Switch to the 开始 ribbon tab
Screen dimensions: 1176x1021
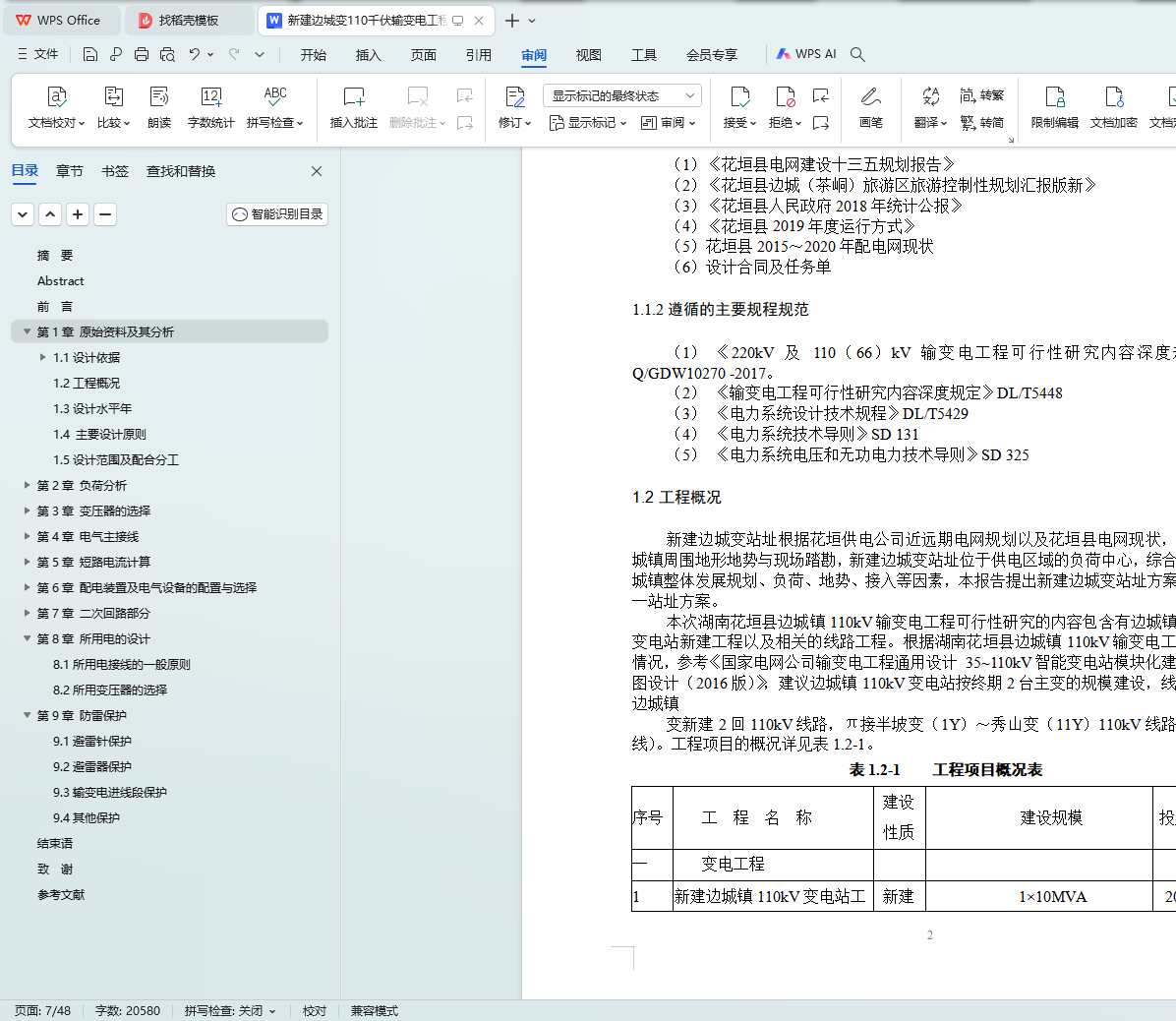coord(314,55)
